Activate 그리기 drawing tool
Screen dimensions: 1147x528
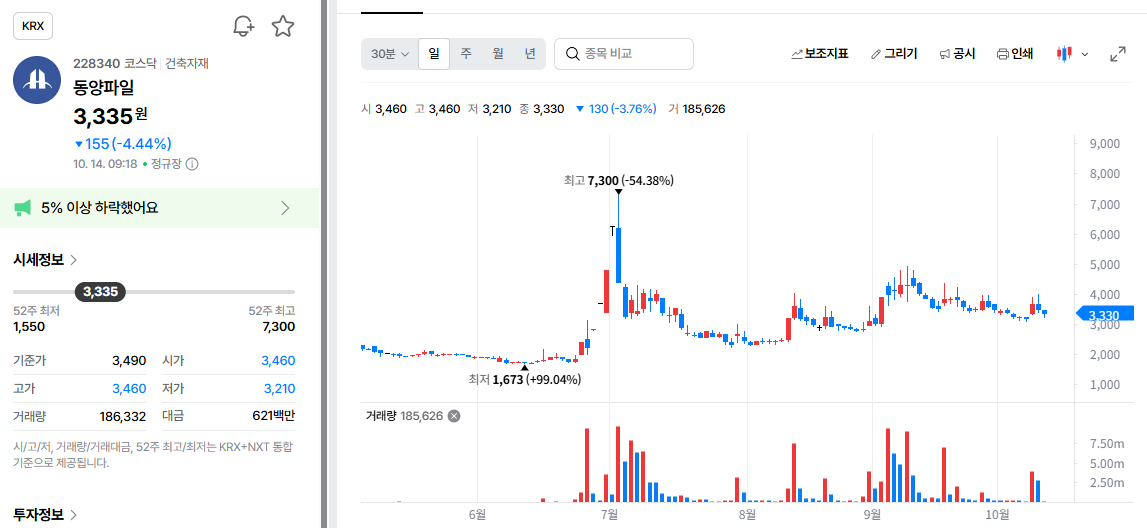point(894,54)
